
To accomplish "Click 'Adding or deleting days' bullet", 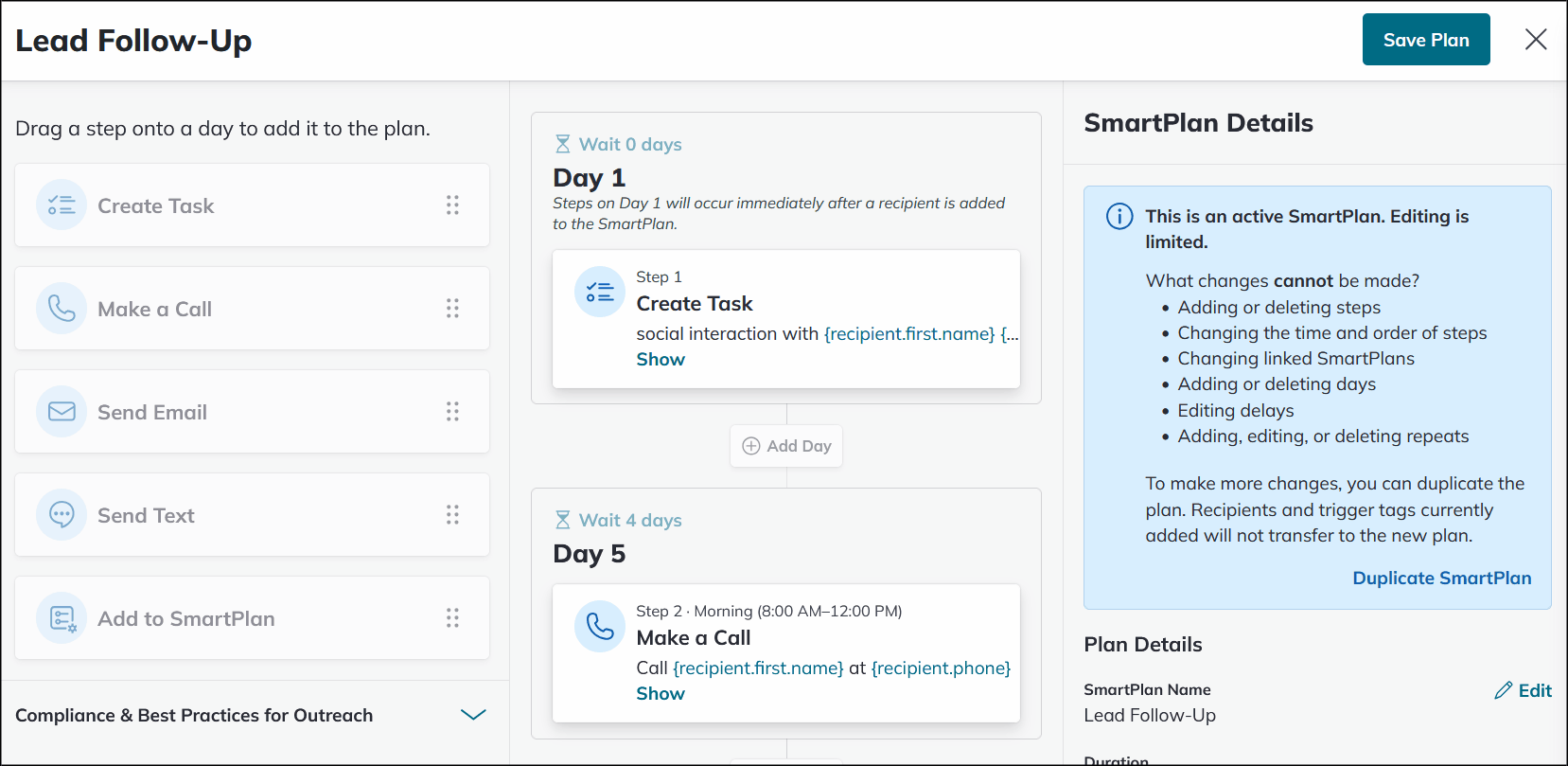I will [x=1277, y=384].
